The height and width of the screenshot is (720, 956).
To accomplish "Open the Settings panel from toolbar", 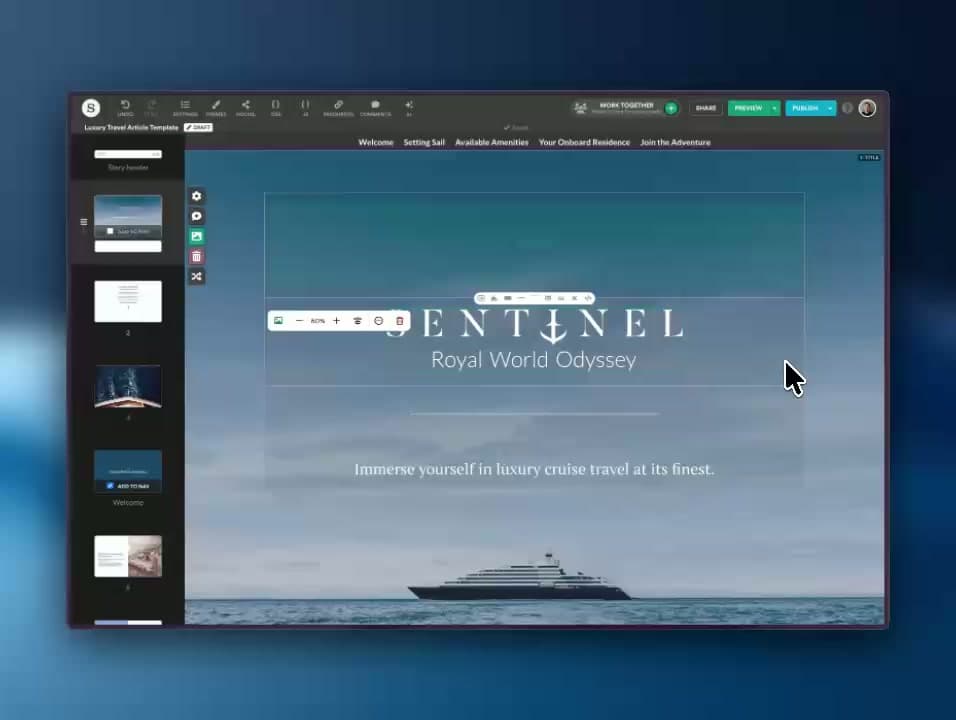I will point(185,105).
